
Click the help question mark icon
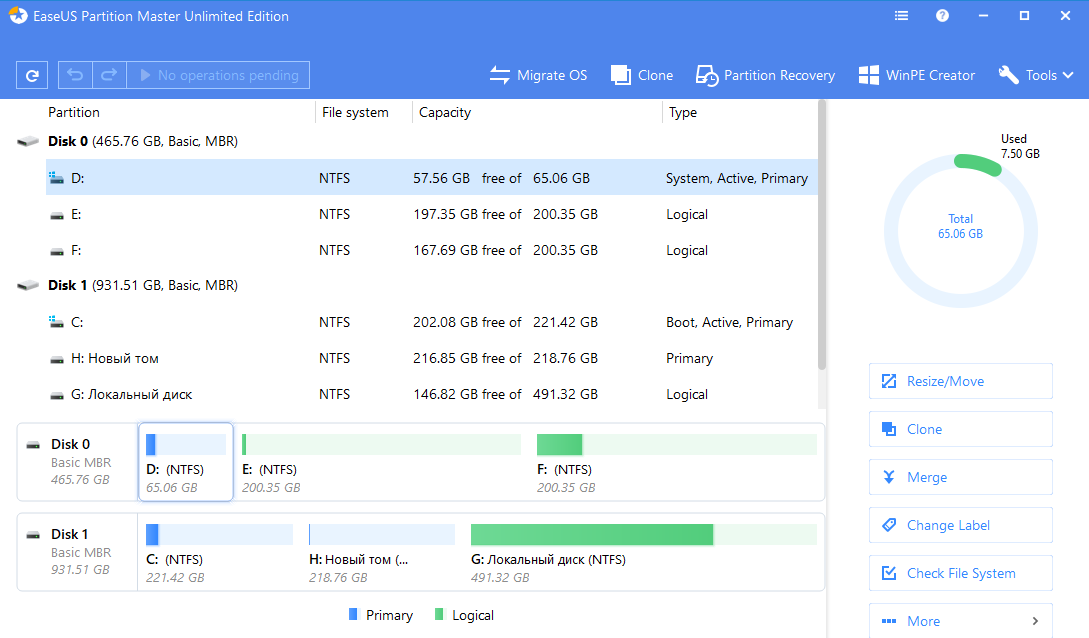tap(942, 16)
